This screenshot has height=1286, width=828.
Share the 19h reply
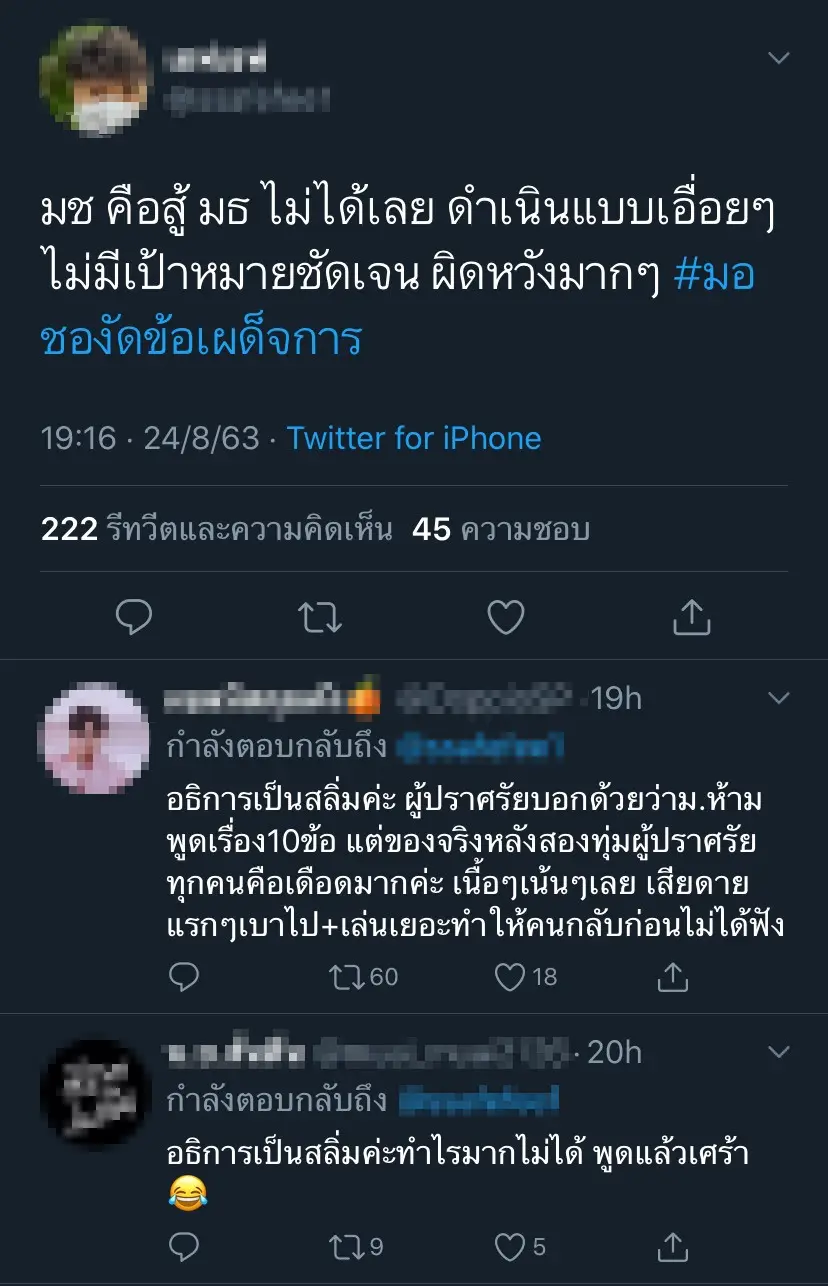coord(674,976)
